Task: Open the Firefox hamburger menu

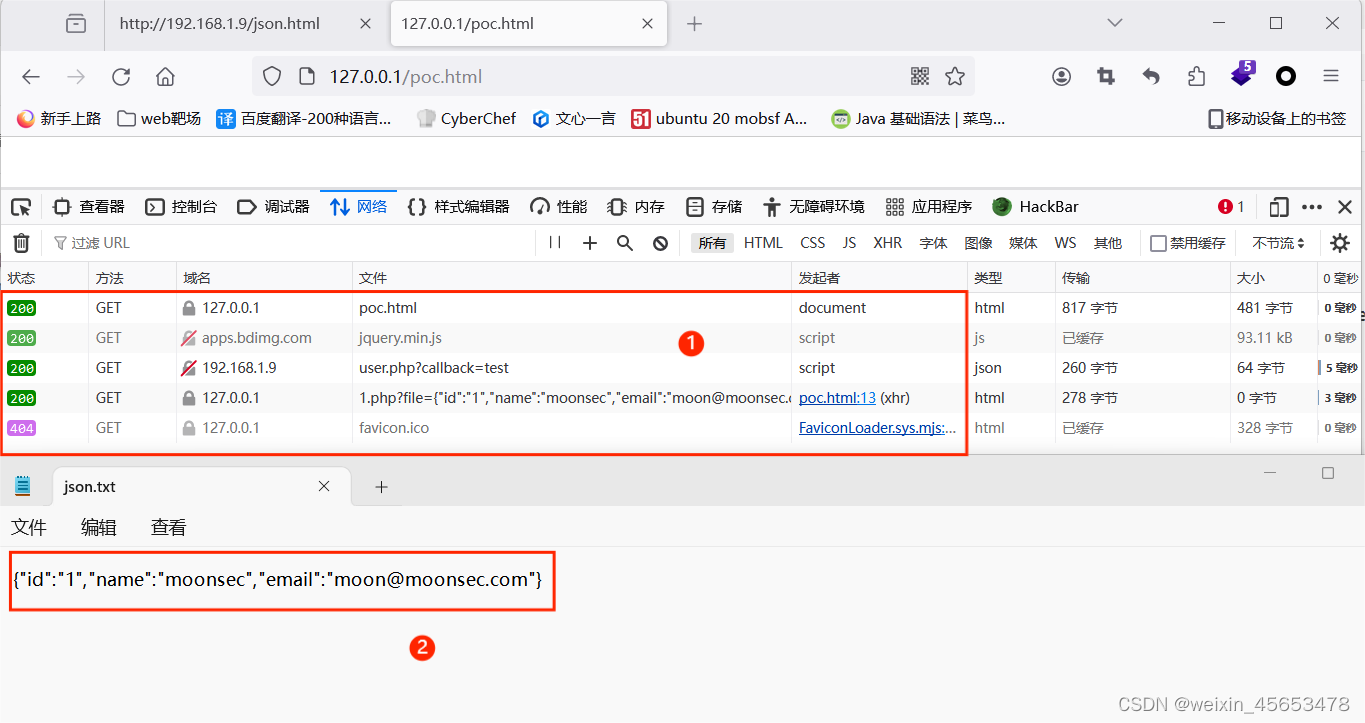Action: pyautogui.click(x=1332, y=76)
